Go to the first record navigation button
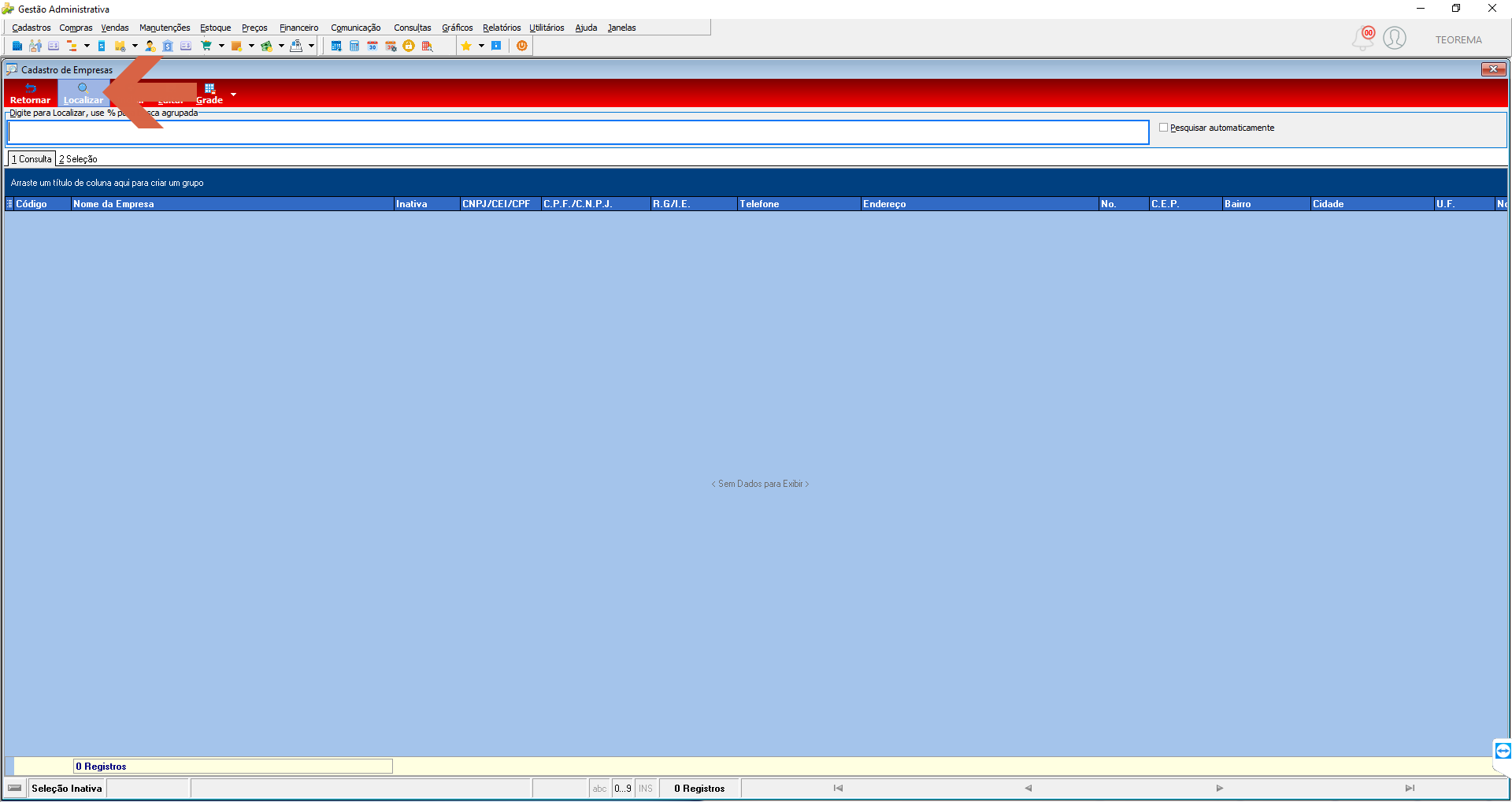The height and width of the screenshot is (802, 1512). coord(838,788)
